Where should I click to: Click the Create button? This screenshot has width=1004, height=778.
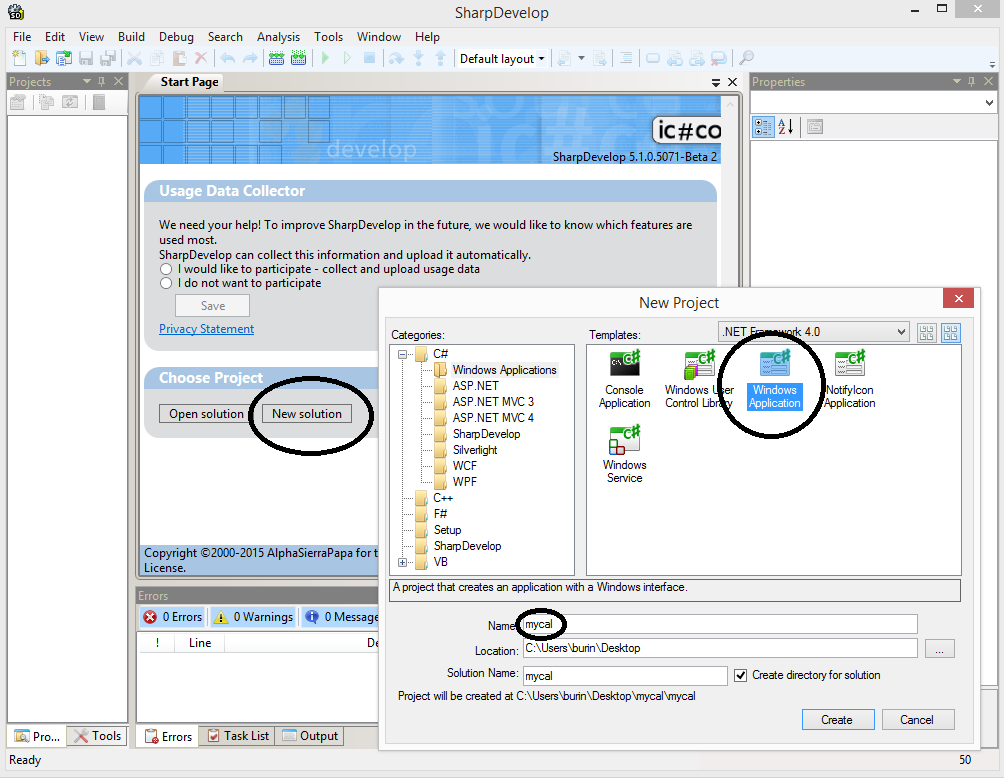pos(837,720)
